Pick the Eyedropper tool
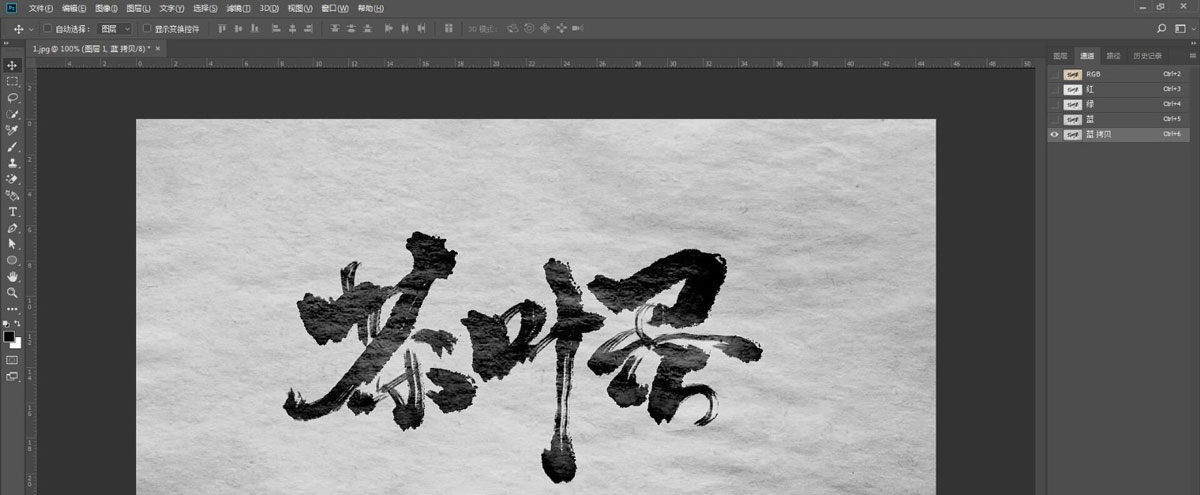This screenshot has width=1200, height=495. 12,130
